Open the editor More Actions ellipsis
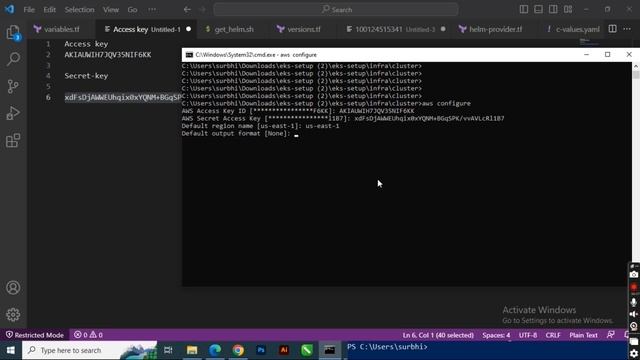Viewport: 640px width, 360px height. 627,29
